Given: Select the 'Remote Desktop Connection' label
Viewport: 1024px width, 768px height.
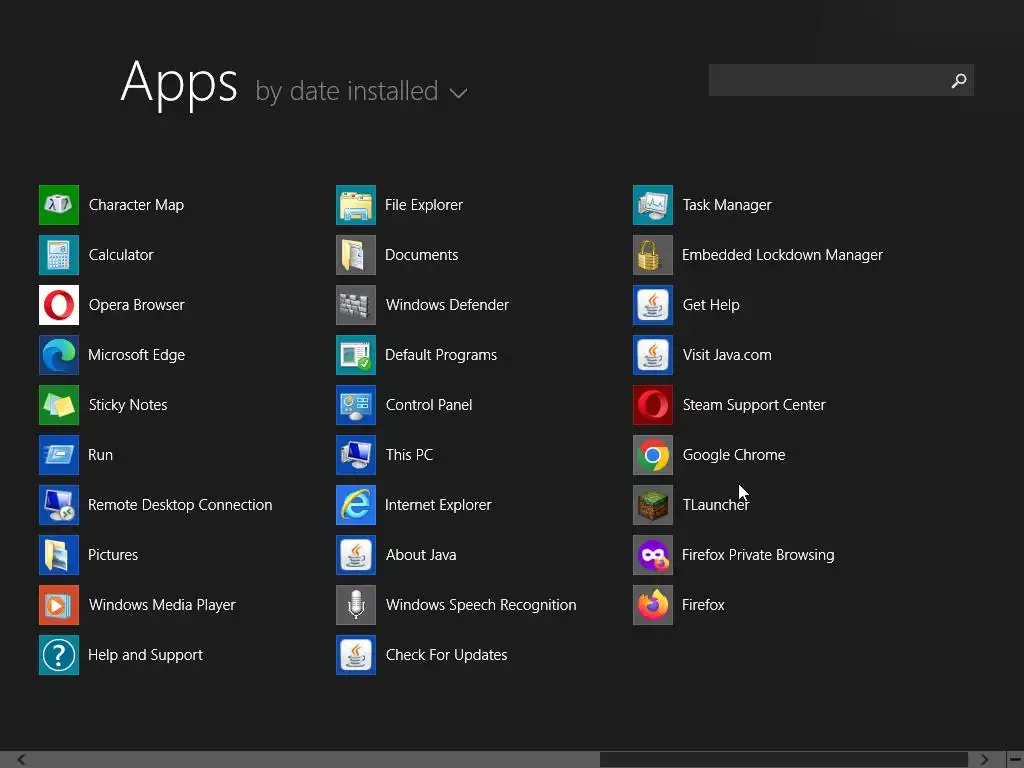Looking at the screenshot, I should [180, 505].
